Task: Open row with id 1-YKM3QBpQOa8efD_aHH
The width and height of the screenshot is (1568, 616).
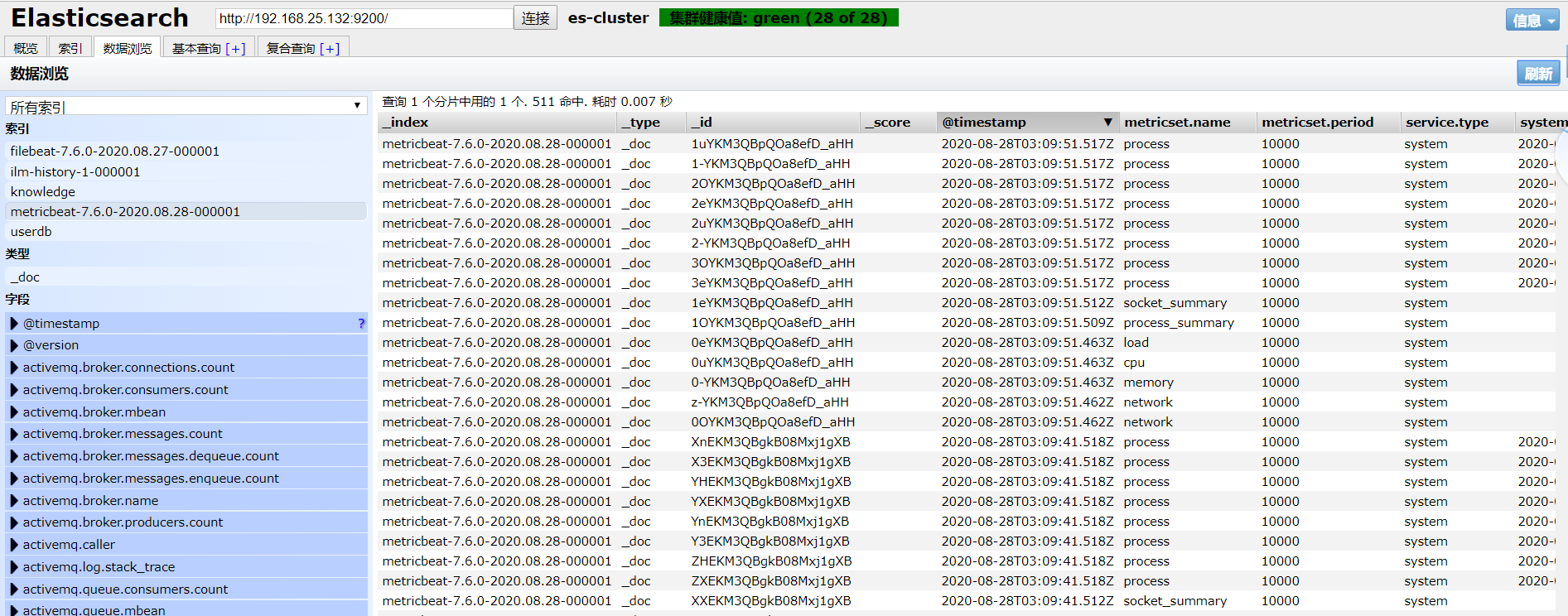Action: click(770, 164)
